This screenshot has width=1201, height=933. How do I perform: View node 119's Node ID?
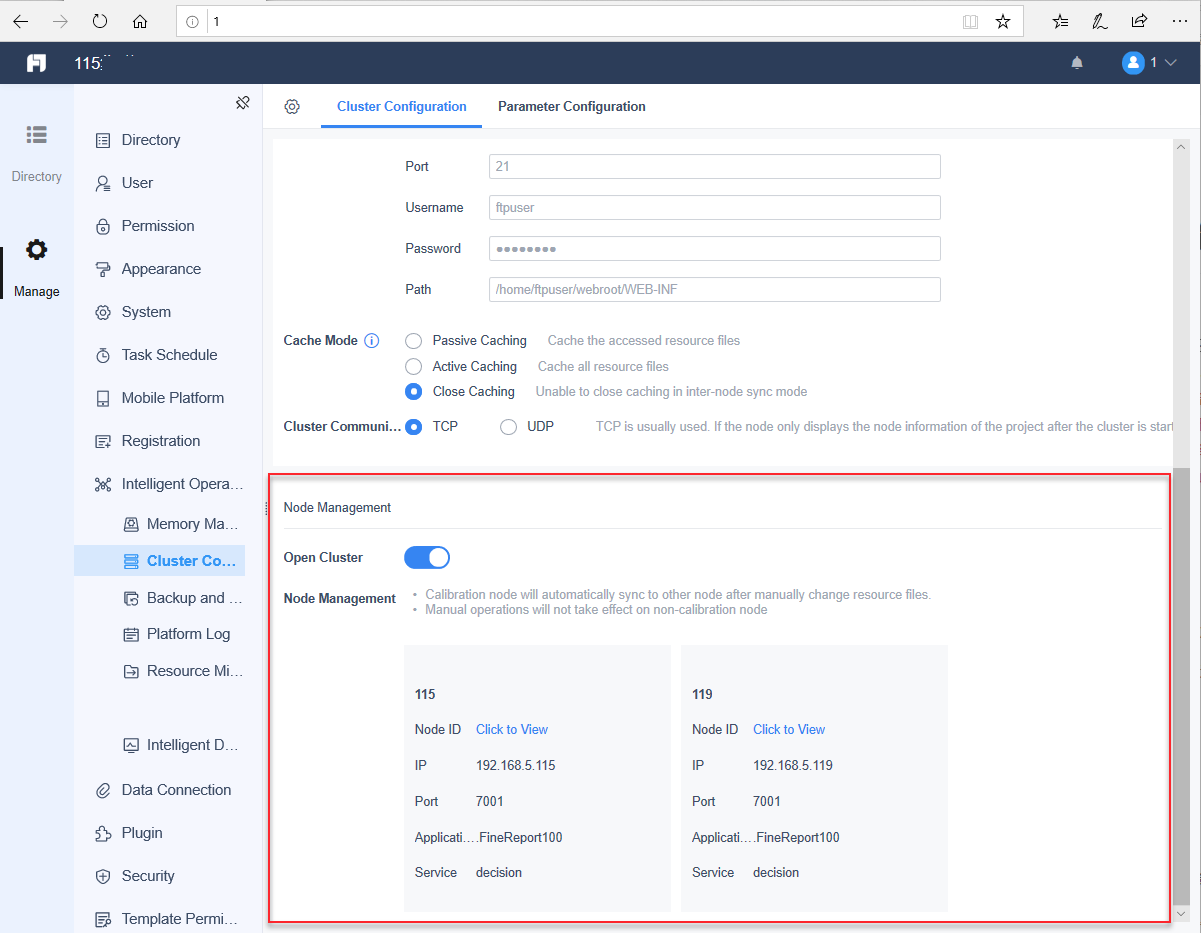pyautogui.click(x=788, y=729)
